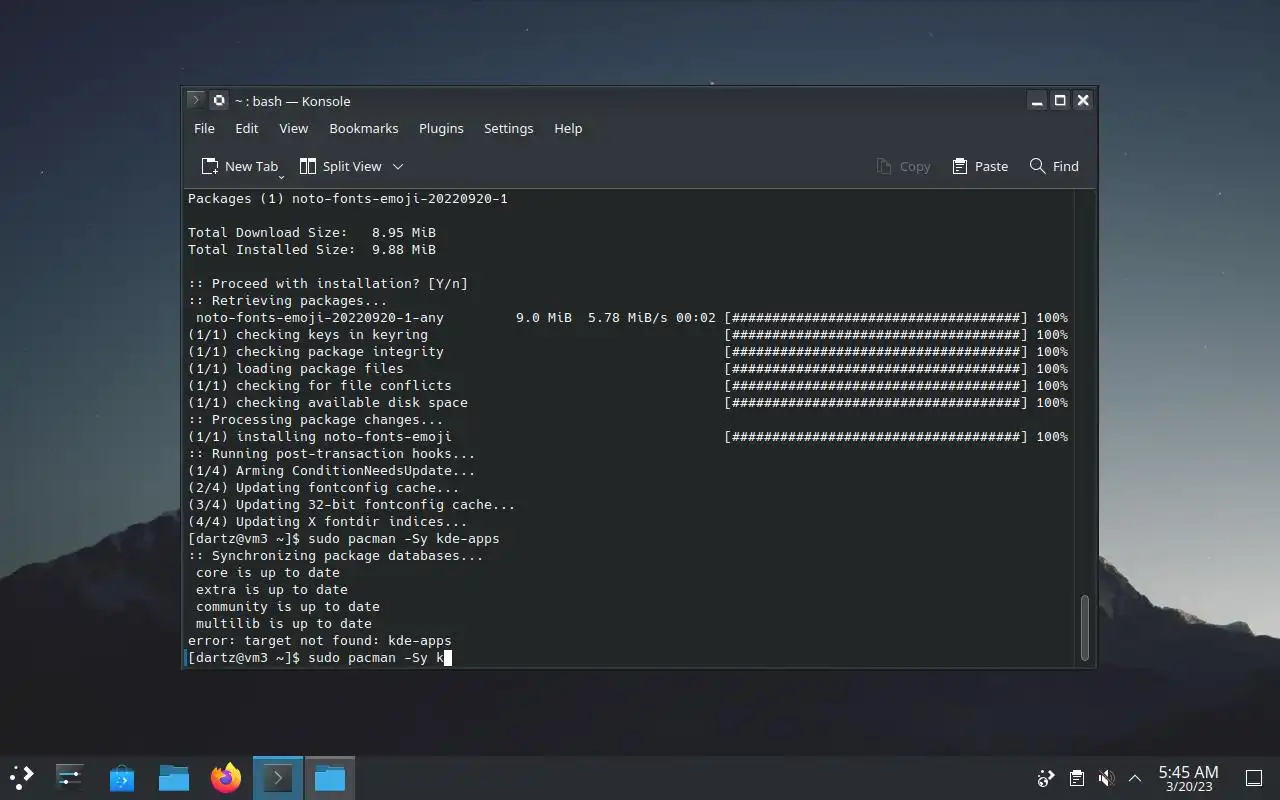
Task: Click the Copy toolbar button
Action: tap(903, 166)
